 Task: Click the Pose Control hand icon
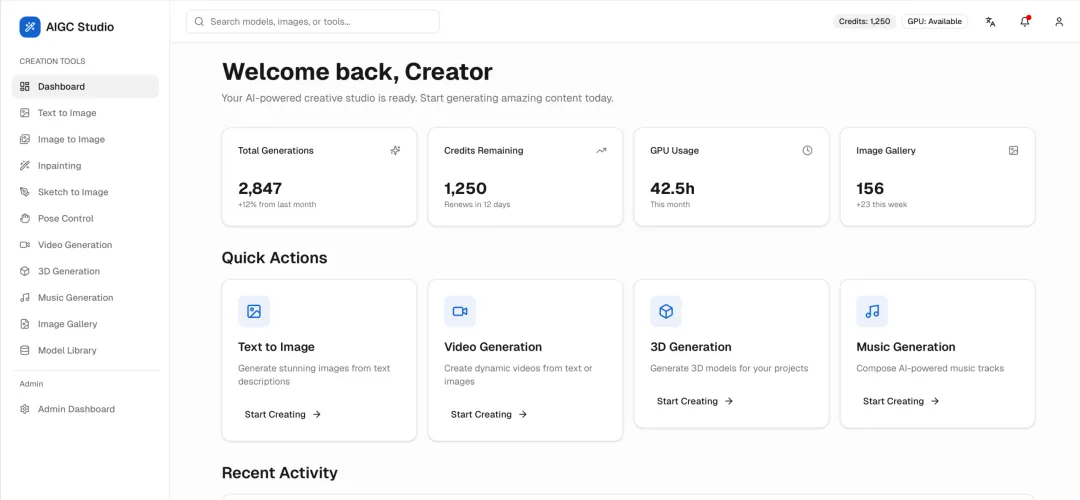click(x=25, y=218)
